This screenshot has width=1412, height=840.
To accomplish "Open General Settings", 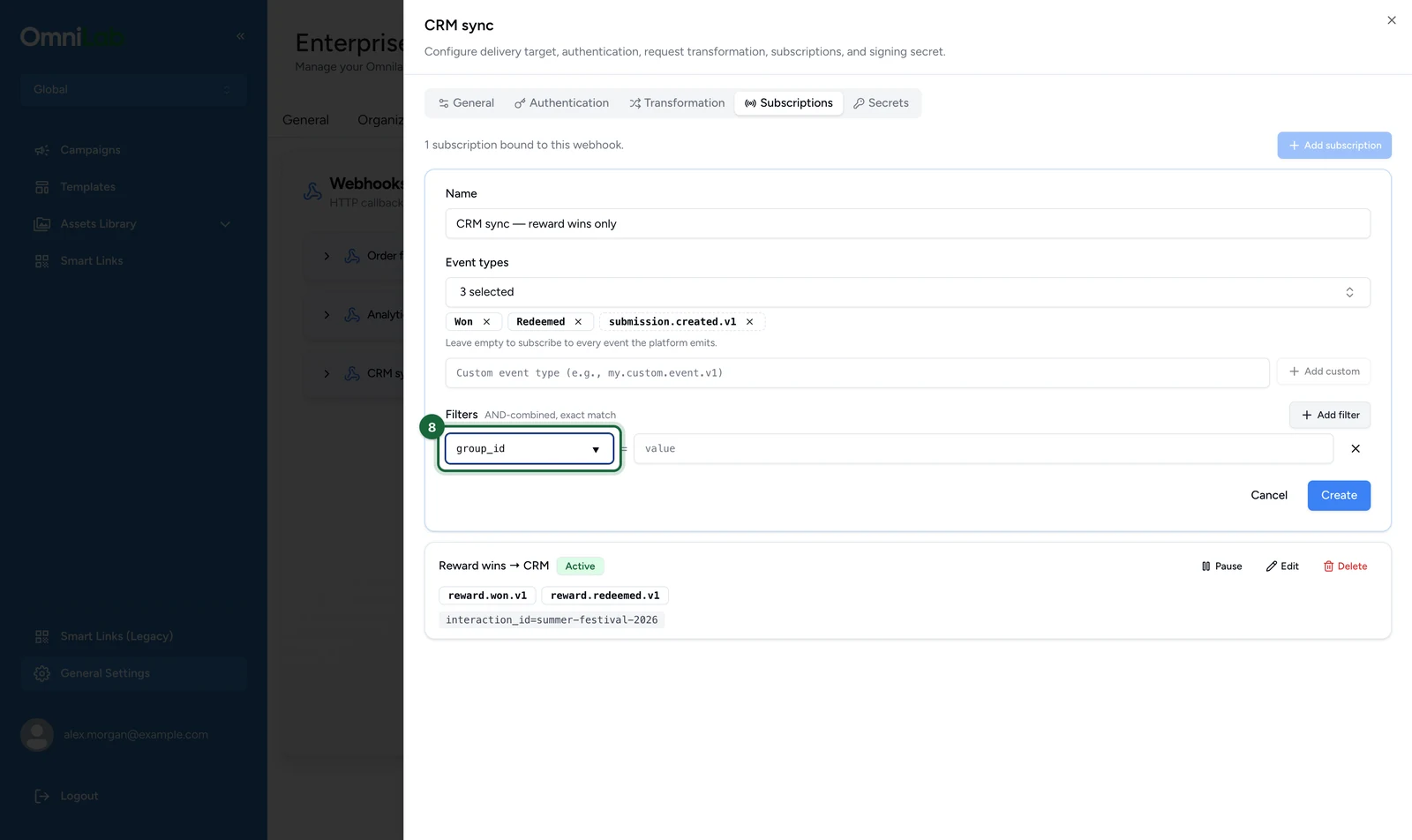I will pyautogui.click(x=133, y=673).
